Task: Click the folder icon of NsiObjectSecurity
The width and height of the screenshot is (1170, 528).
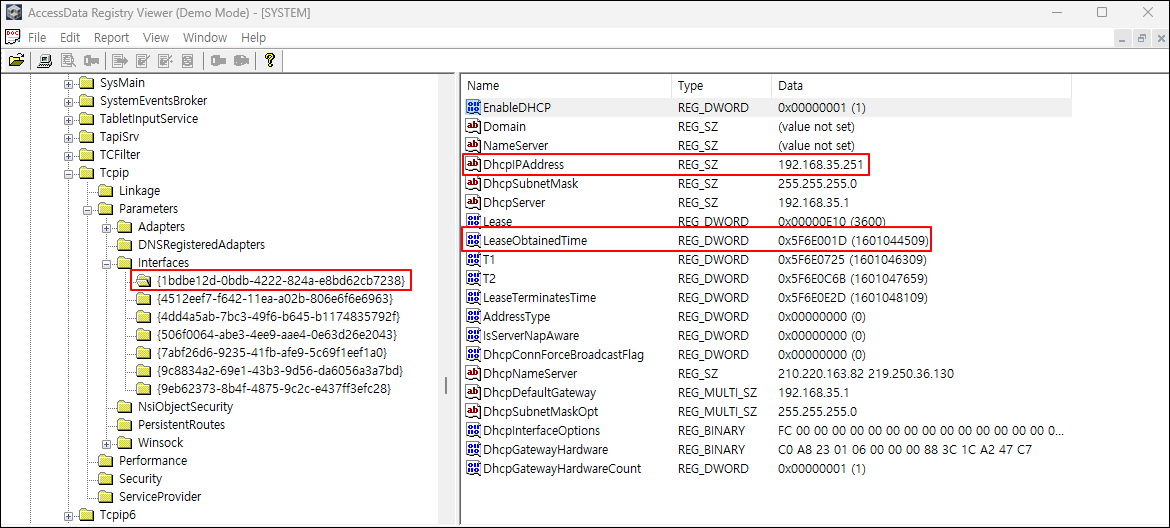Action: point(125,407)
